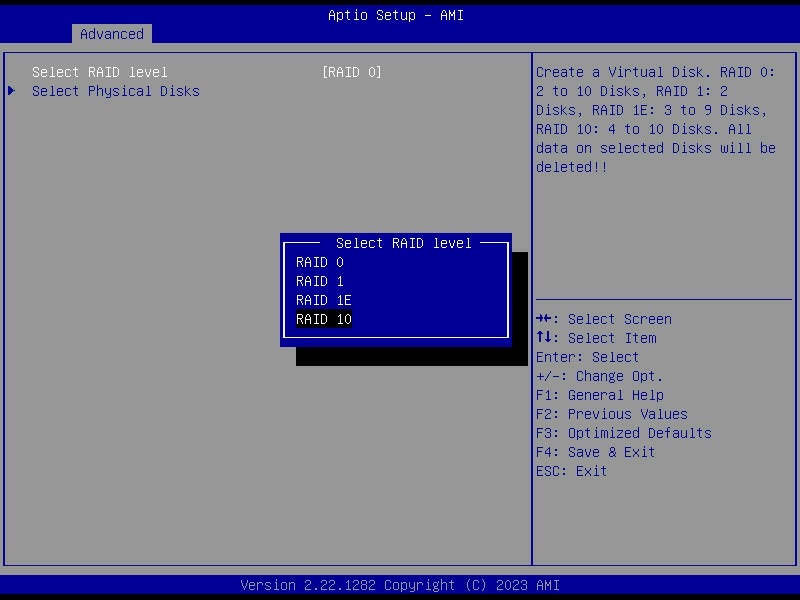Click the 'F2: Previous Values' entry

point(612,414)
